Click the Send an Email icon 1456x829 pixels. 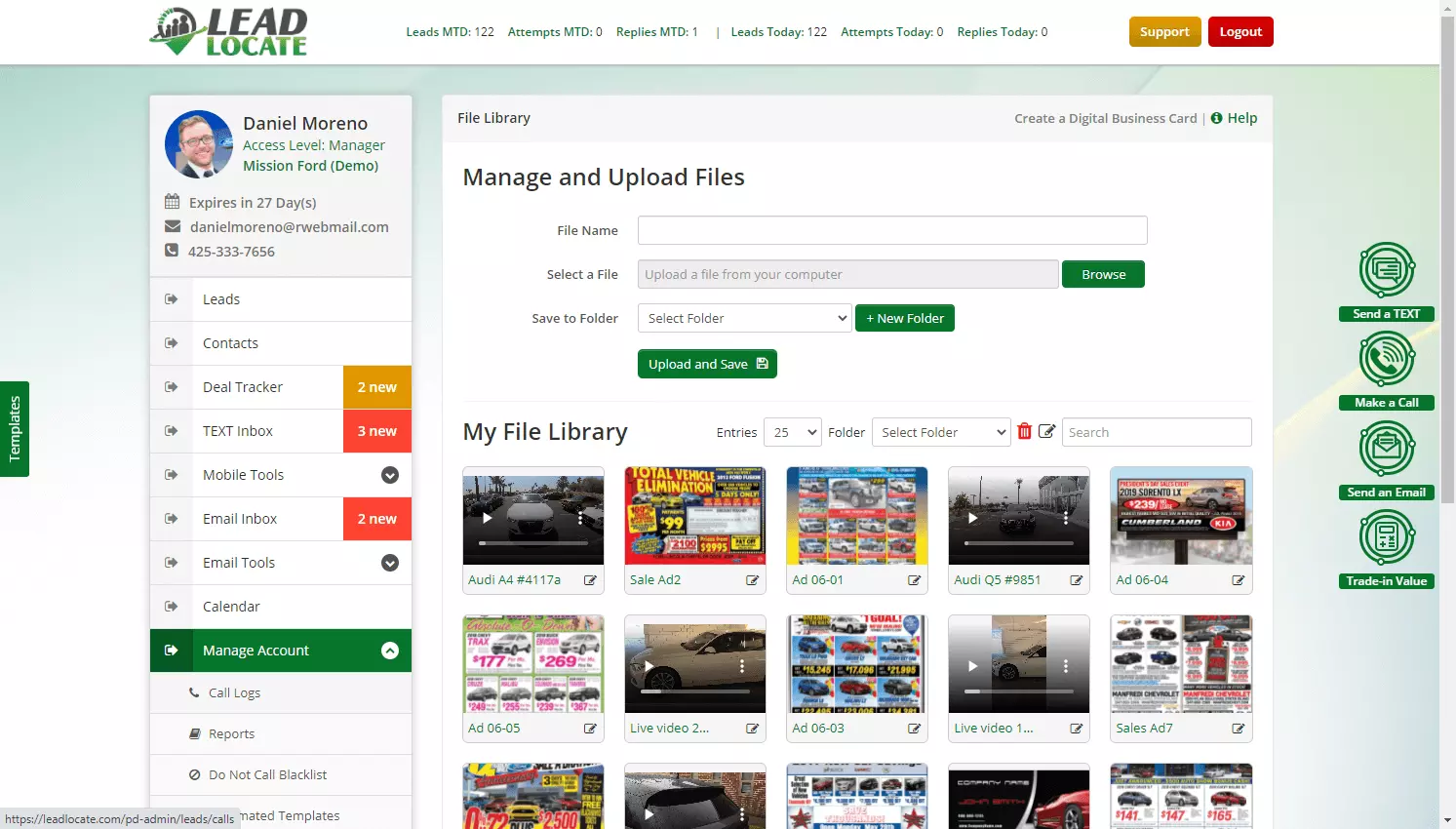(x=1387, y=449)
